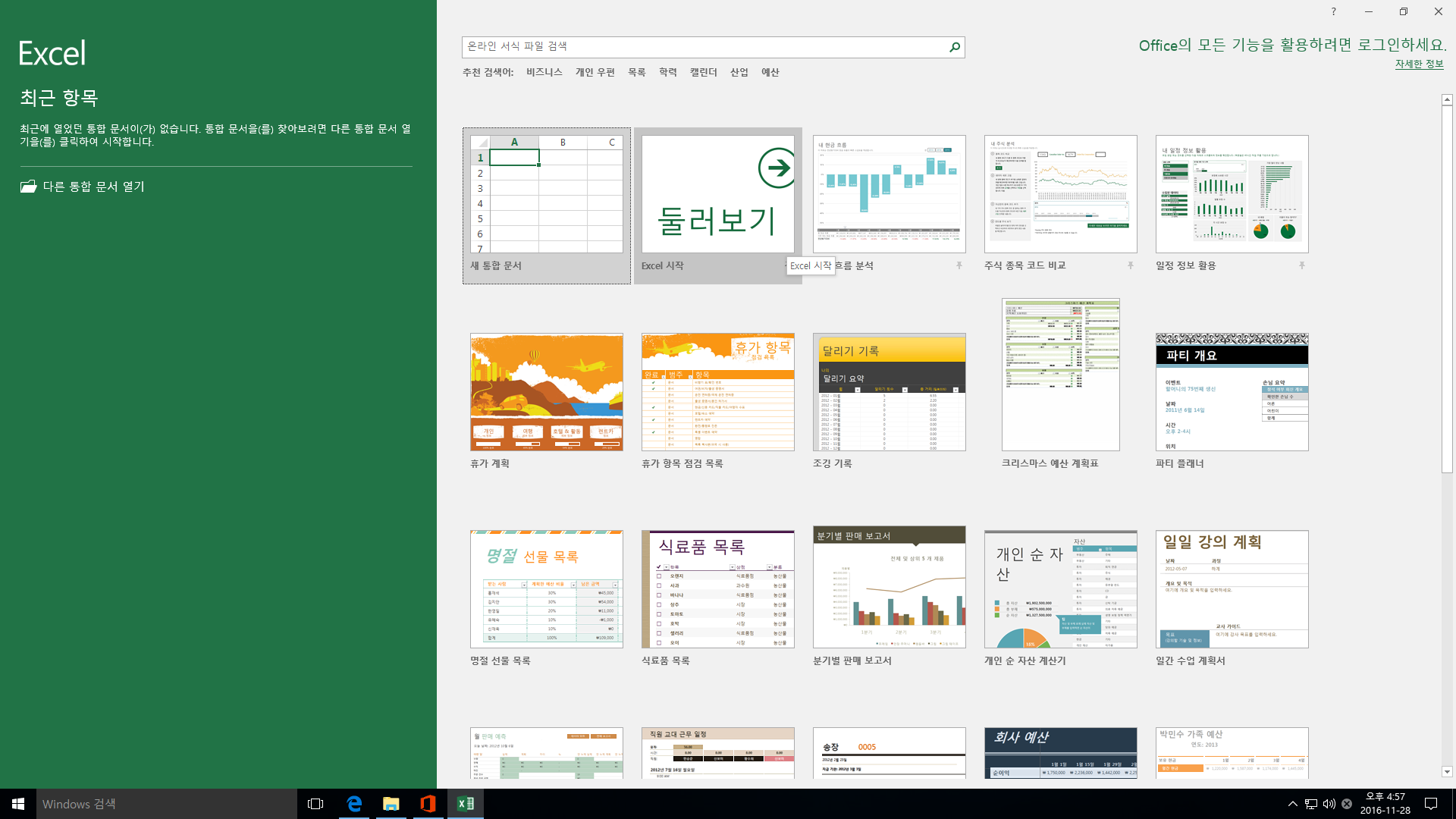Open the 휴가 계획 template
This screenshot has width=1456, height=819.
pyautogui.click(x=547, y=392)
